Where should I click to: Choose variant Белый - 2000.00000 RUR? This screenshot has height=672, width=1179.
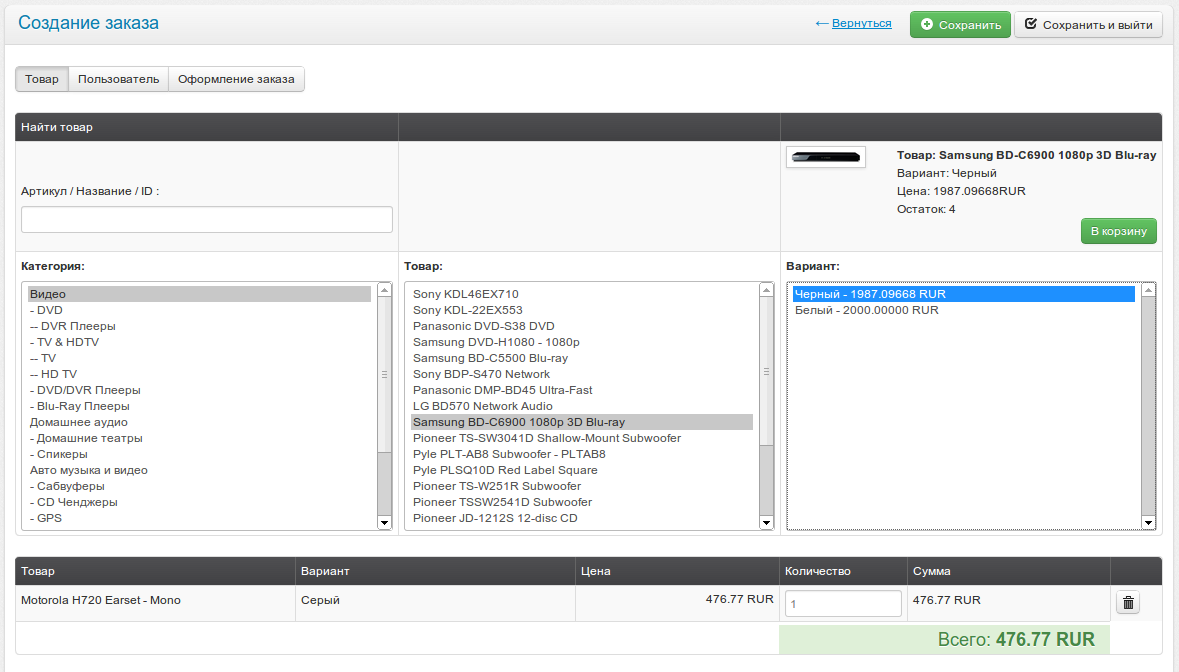[x=964, y=310]
